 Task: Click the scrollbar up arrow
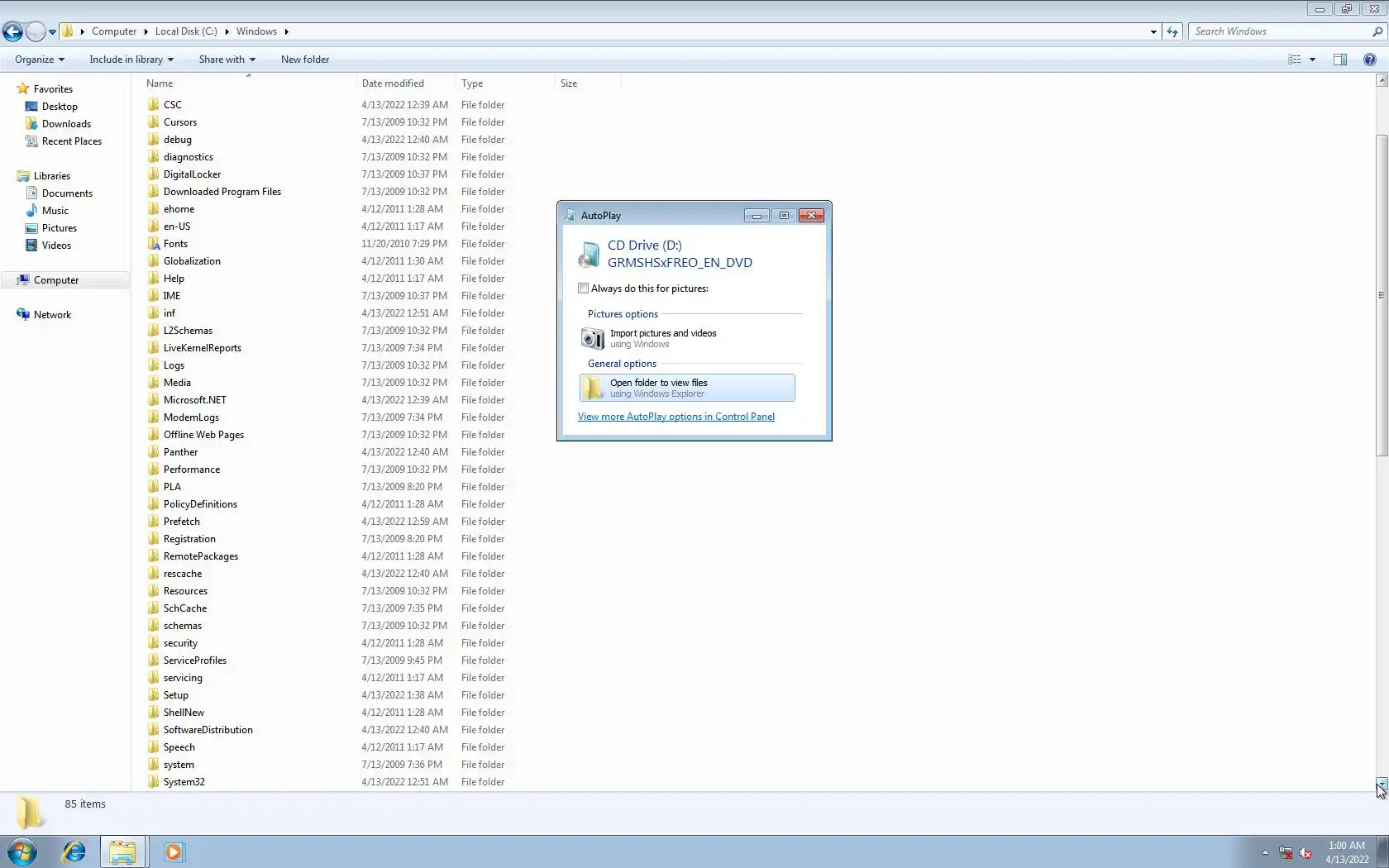tap(1382, 80)
